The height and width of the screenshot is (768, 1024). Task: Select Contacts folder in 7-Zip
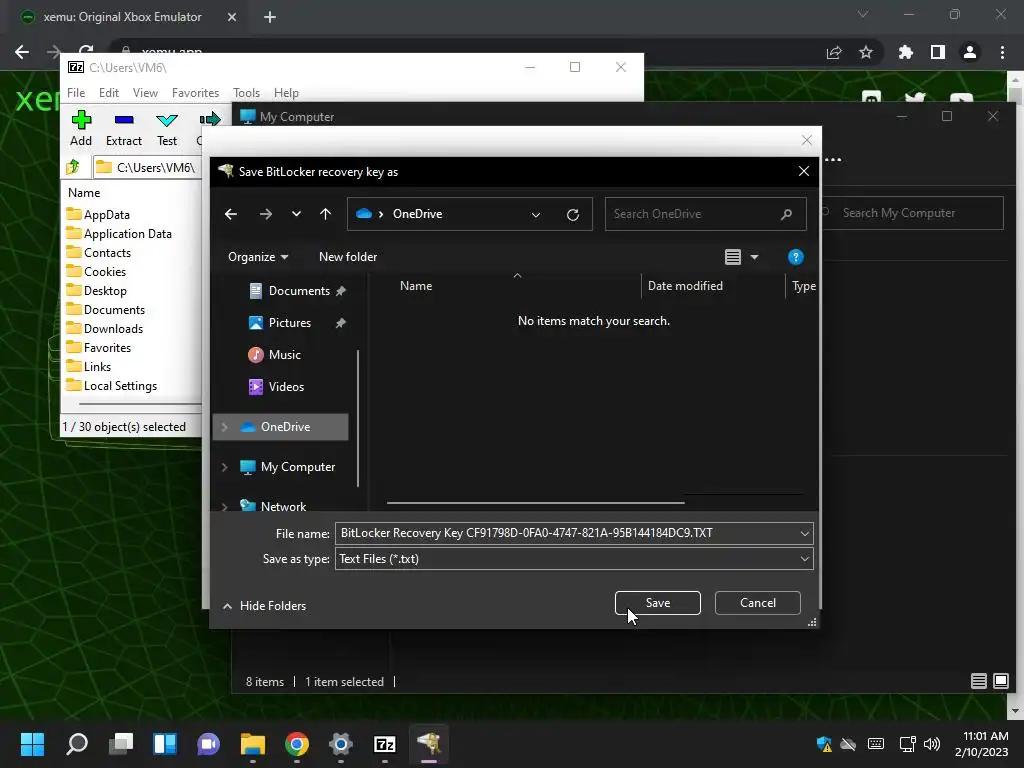(99, 253)
